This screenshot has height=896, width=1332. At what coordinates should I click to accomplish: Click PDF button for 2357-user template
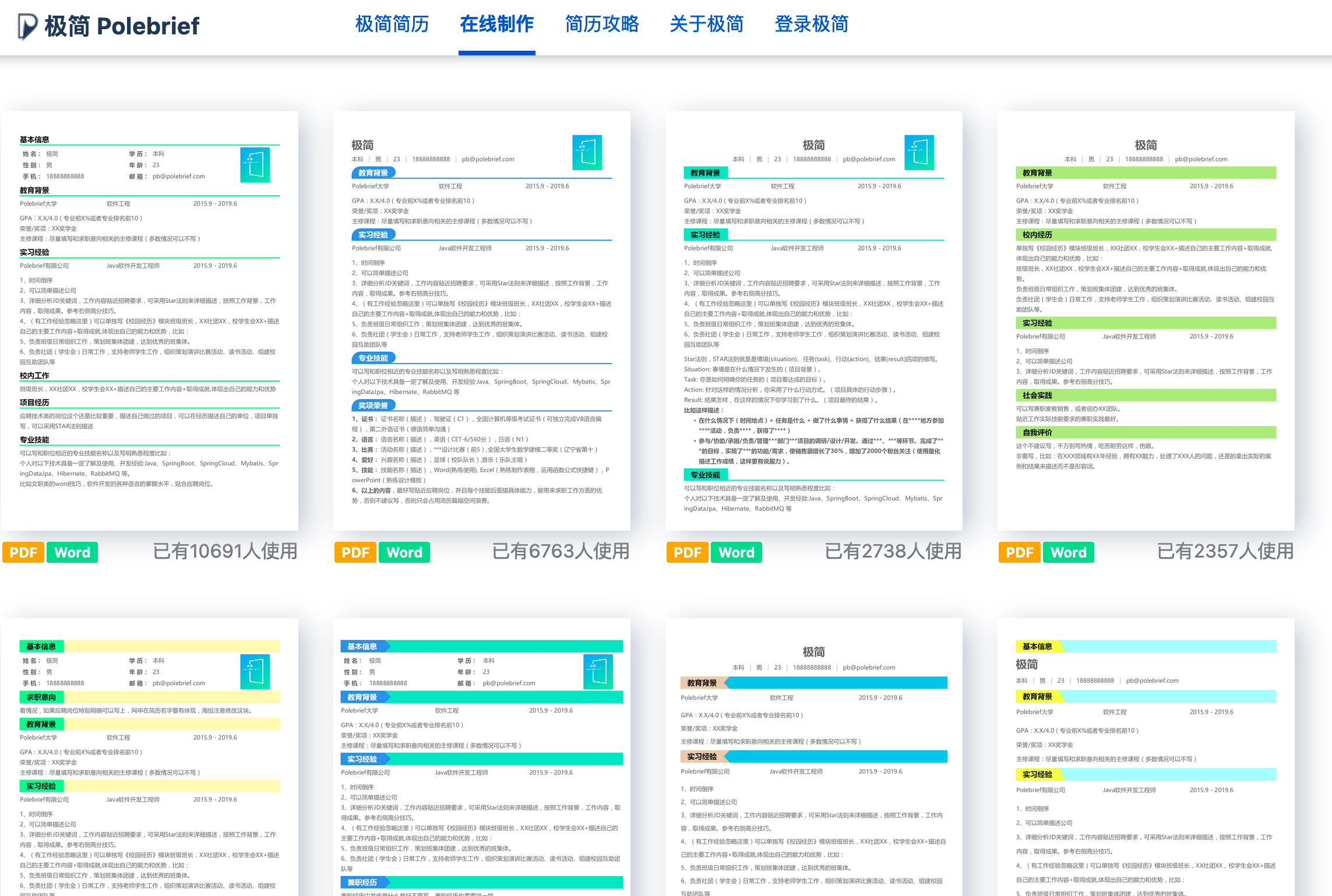pyautogui.click(x=1020, y=552)
